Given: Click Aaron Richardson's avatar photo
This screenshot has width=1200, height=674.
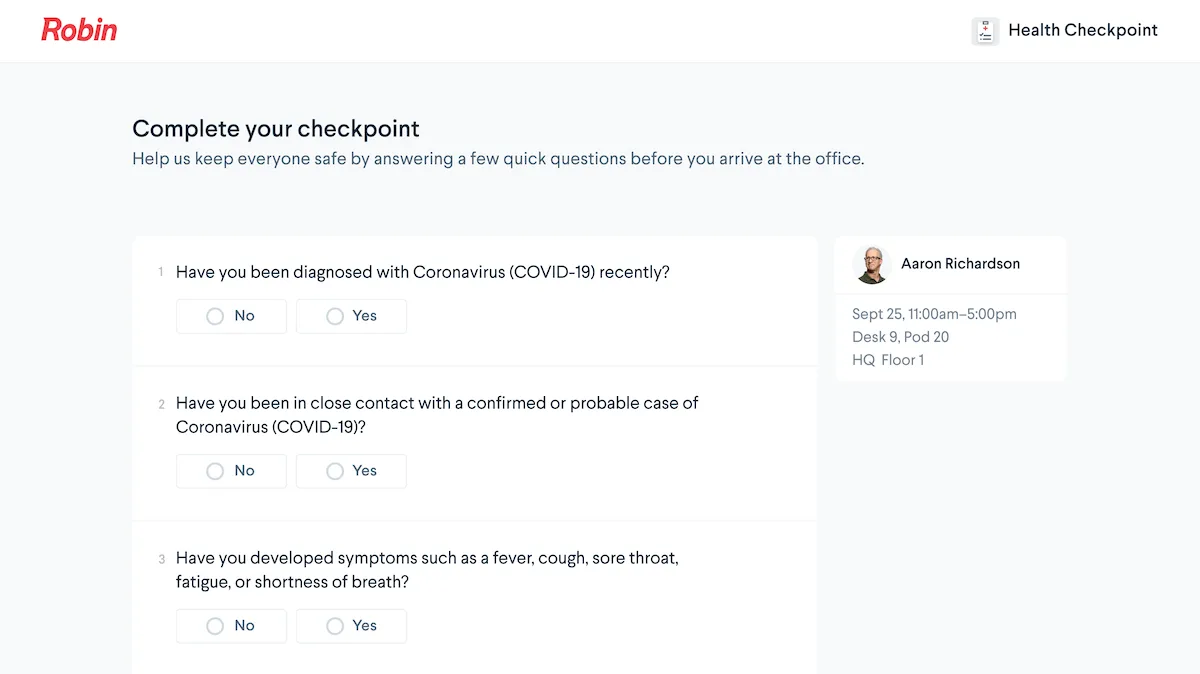Looking at the screenshot, I should (x=871, y=265).
